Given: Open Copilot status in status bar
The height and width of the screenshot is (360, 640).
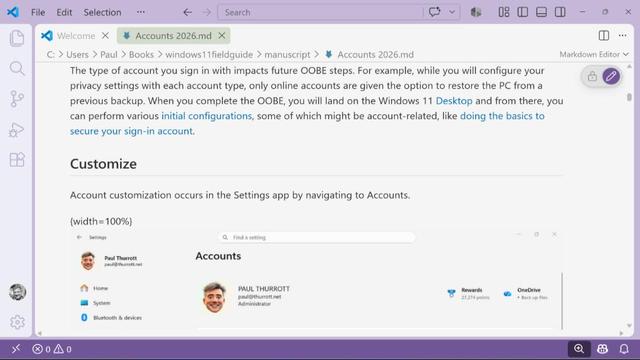Looking at the screenshot, I should click(x=602, y=349).
